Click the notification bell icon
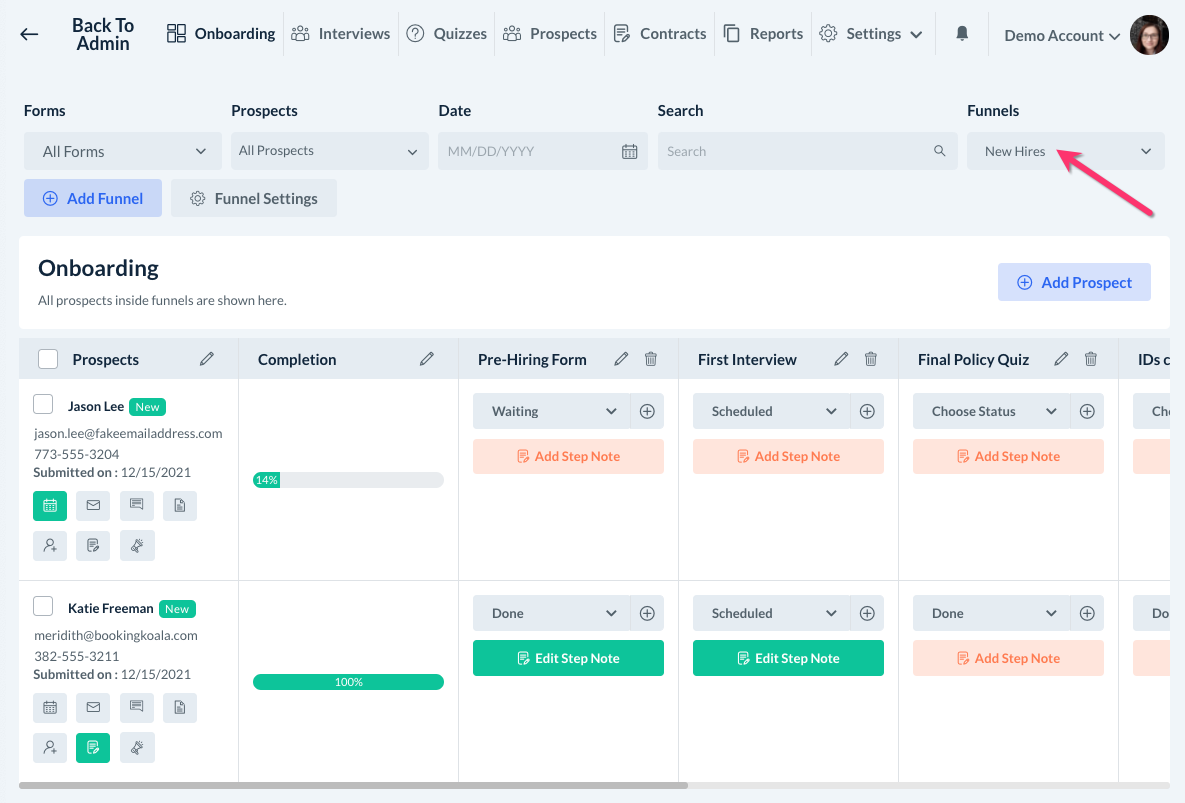 (x=962, y=34)
